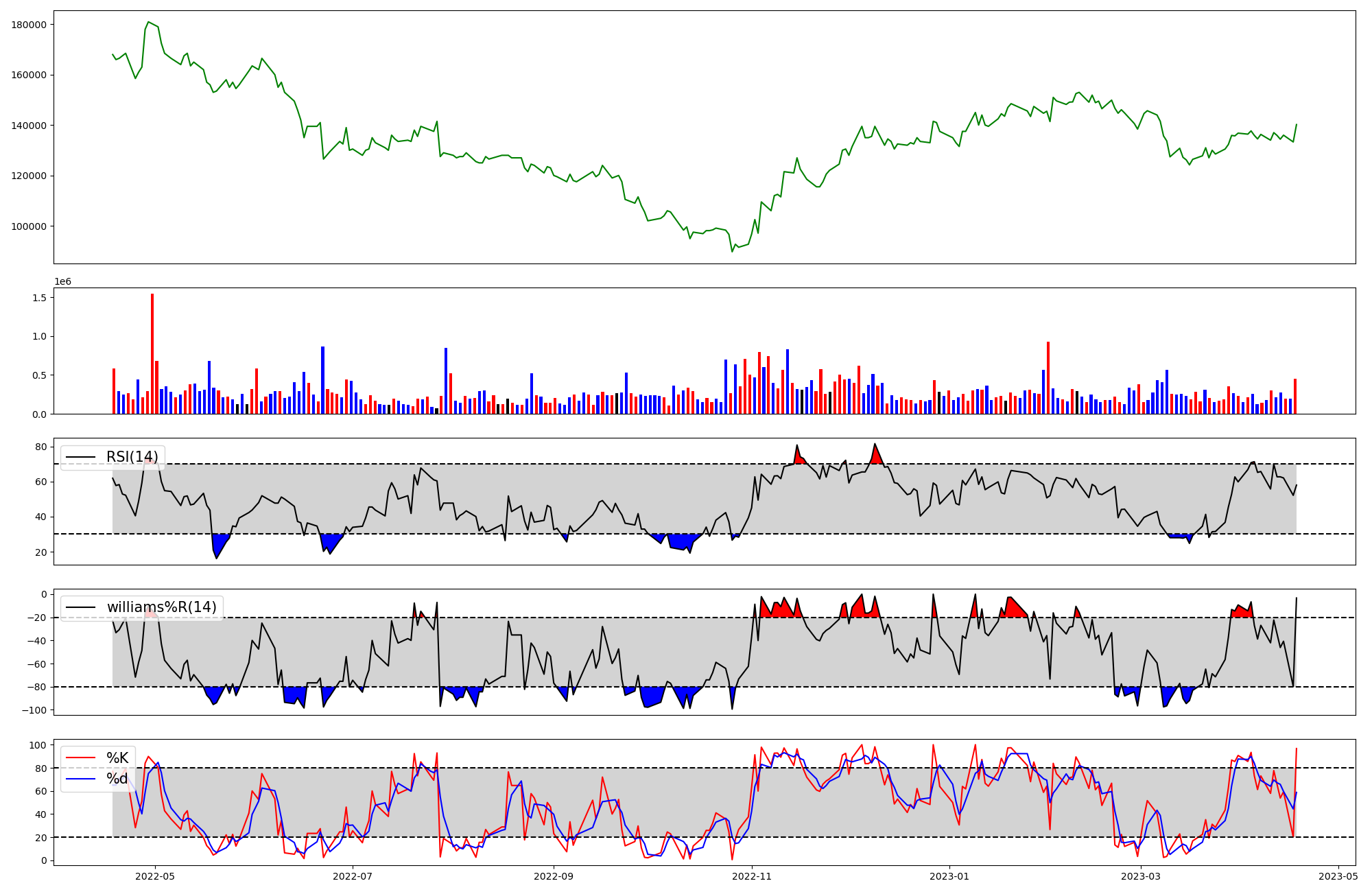Click the 100000 price axis label

tap(29, 226)
